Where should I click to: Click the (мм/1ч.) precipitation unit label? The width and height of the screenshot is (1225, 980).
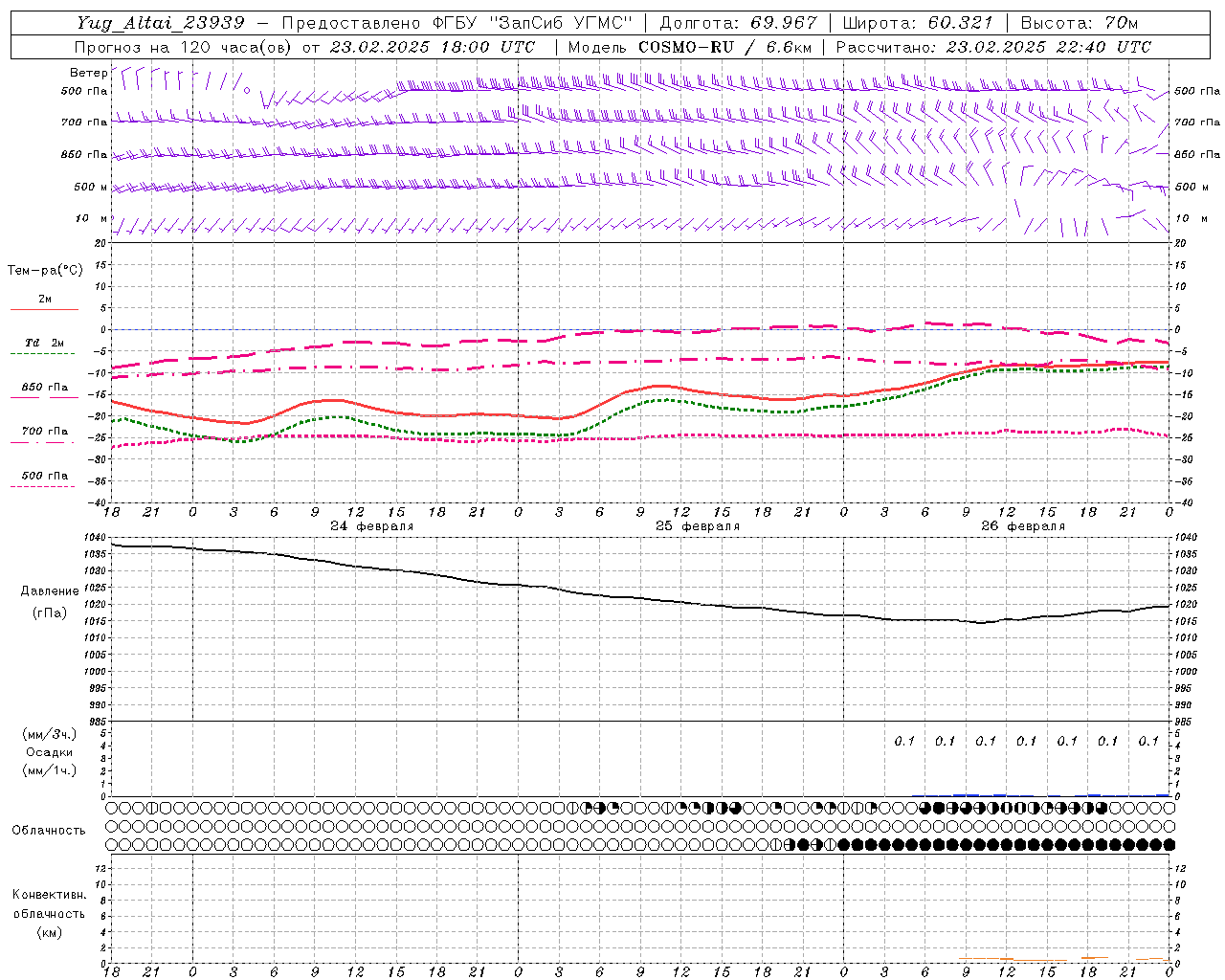48,770
